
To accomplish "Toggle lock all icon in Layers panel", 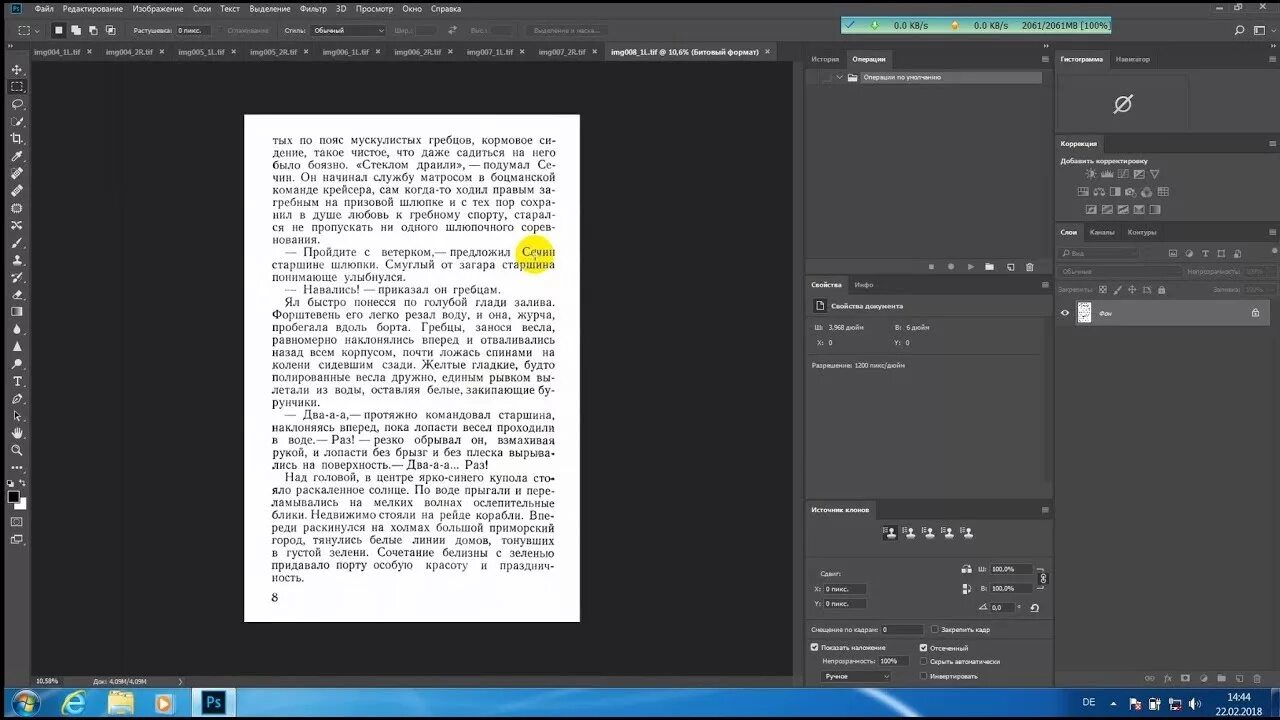I will (x=1160, y=289).
